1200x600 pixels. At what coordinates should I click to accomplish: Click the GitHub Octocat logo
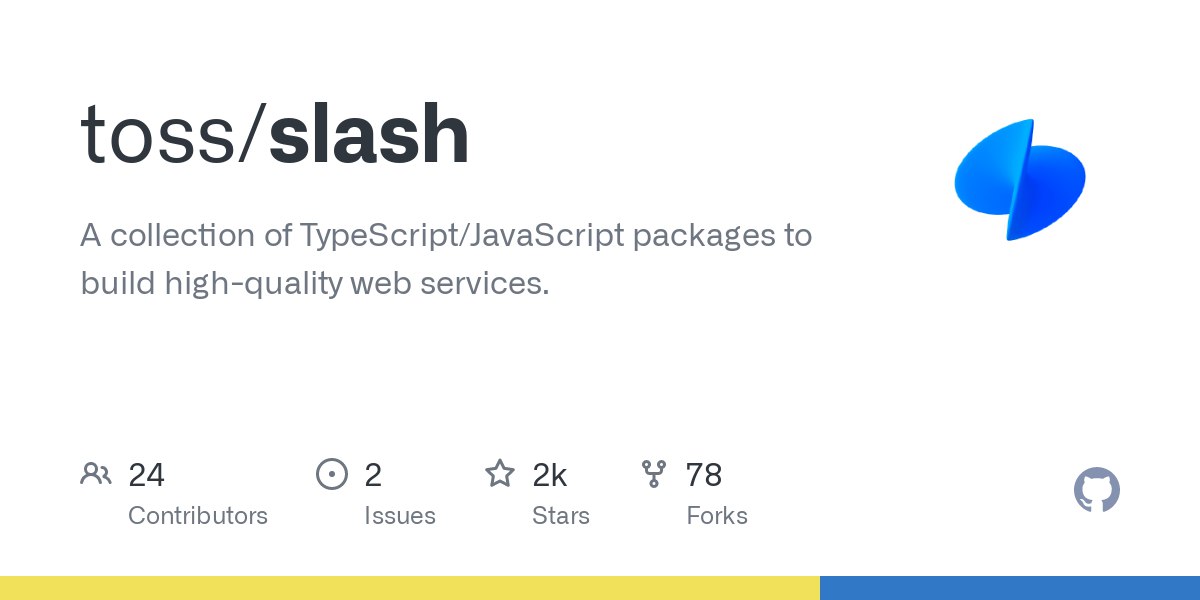click(x=1096, y=490)
